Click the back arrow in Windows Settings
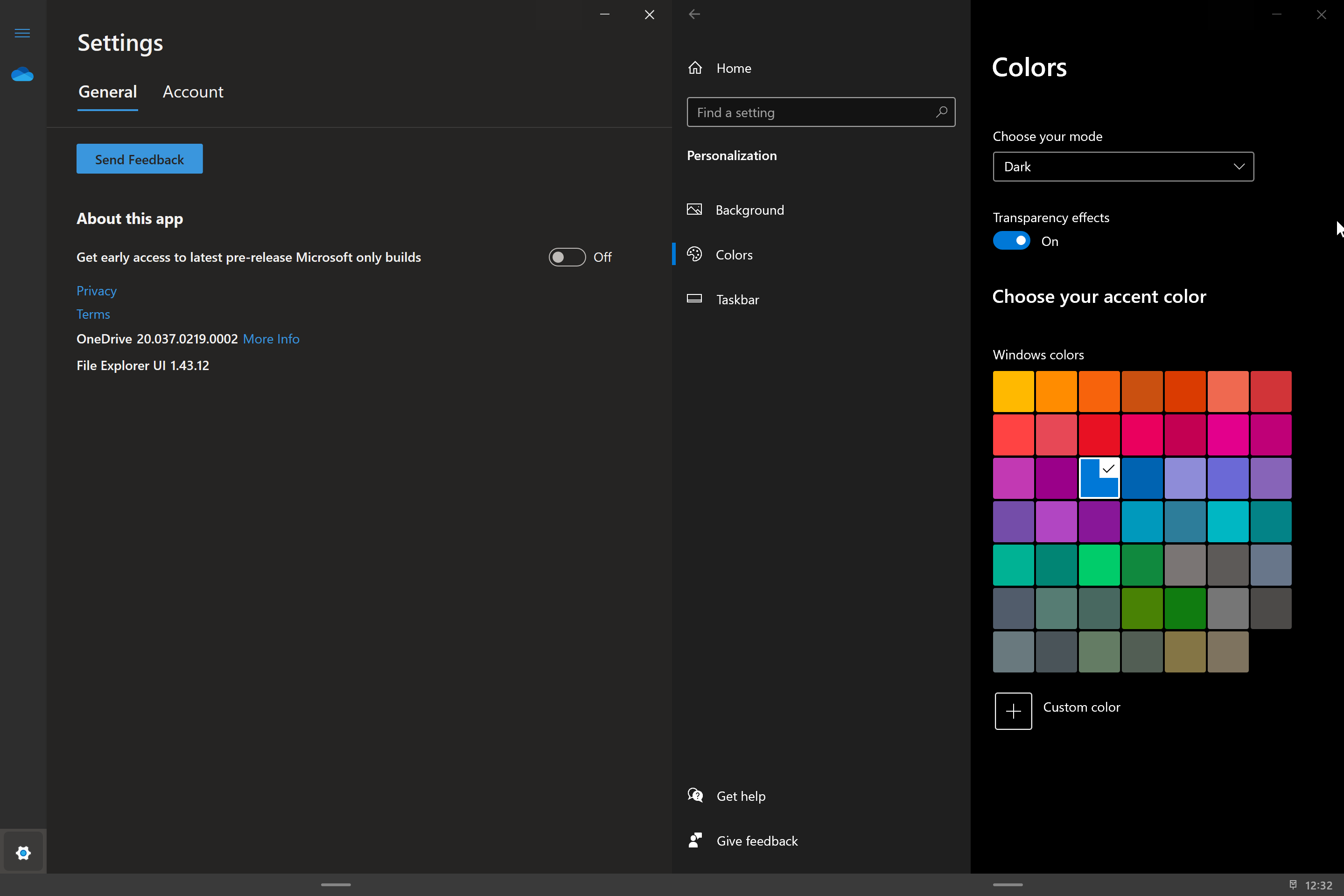Image resolution: width=1344 pixels, height=896 pixels. point(694,14)
